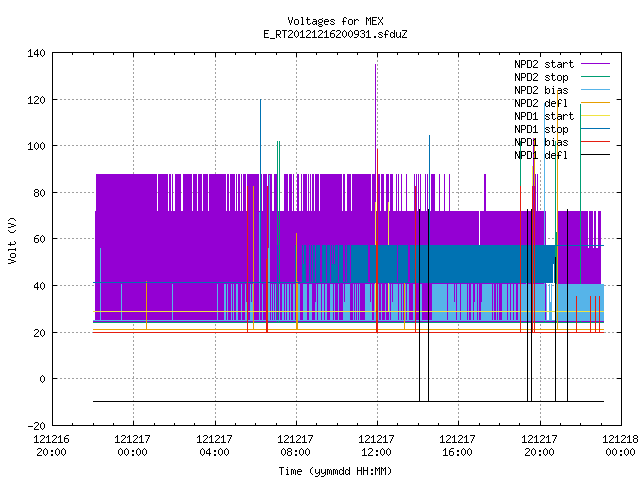Screen dimensions: 640x480
Task: Click the dark blue spike reaching 120 V
Action: 260,137
